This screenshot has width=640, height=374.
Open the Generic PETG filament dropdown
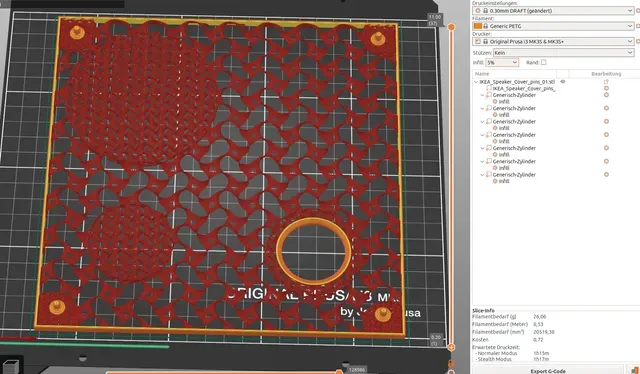[x=553, y=26]
